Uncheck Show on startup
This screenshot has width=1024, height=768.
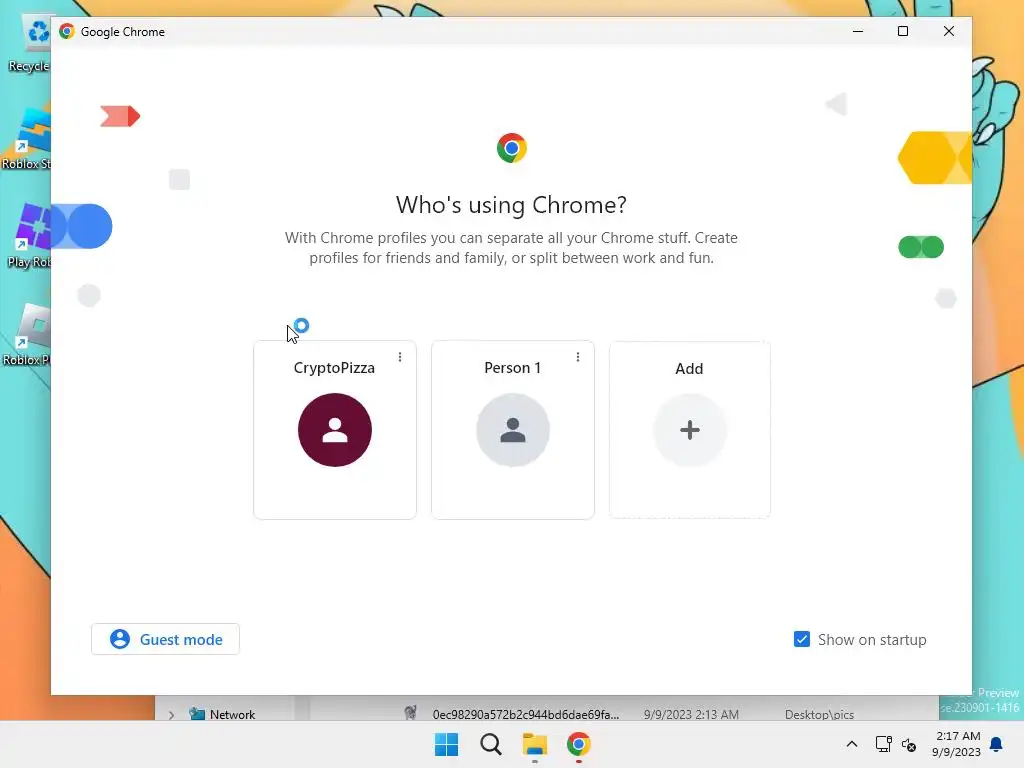click(x=801, y=639)
